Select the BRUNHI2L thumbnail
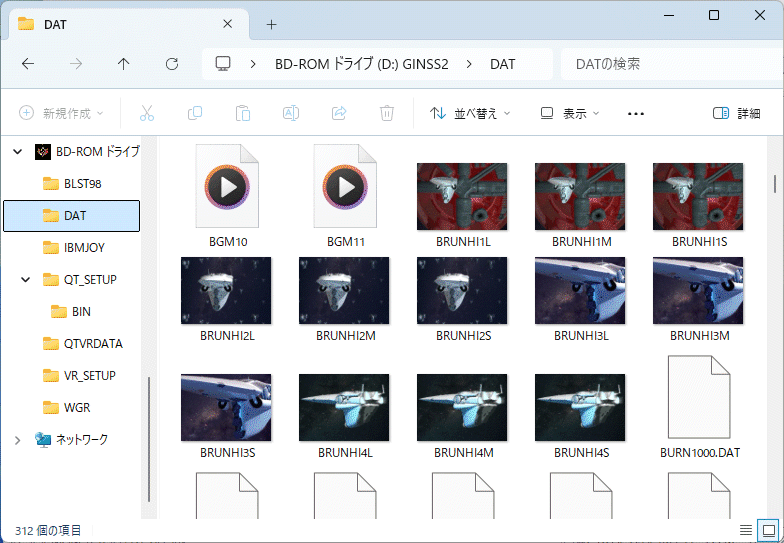 coord(226,290)
